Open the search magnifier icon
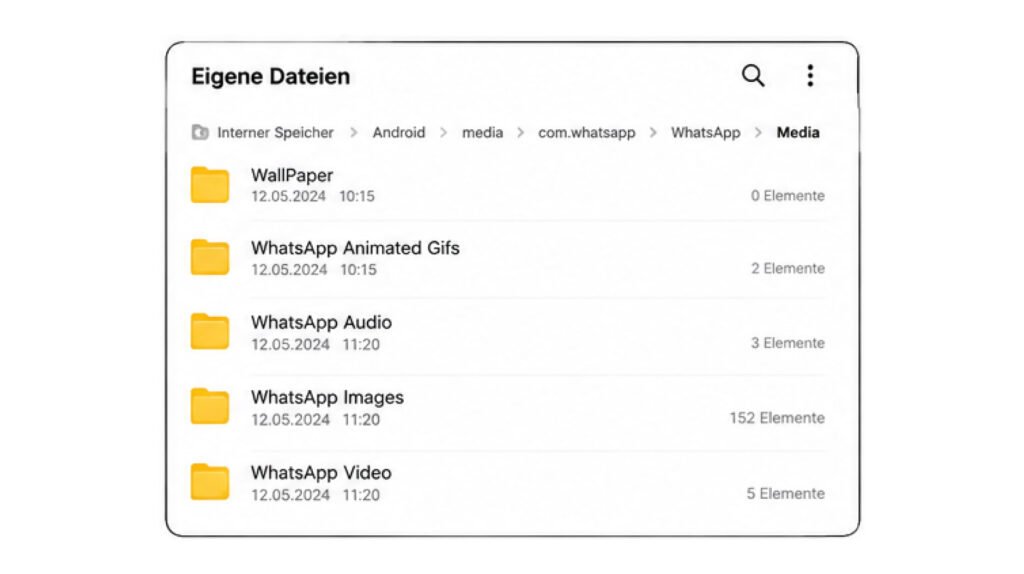Viewport: 1024px width, 574px height. click(753, 76)
